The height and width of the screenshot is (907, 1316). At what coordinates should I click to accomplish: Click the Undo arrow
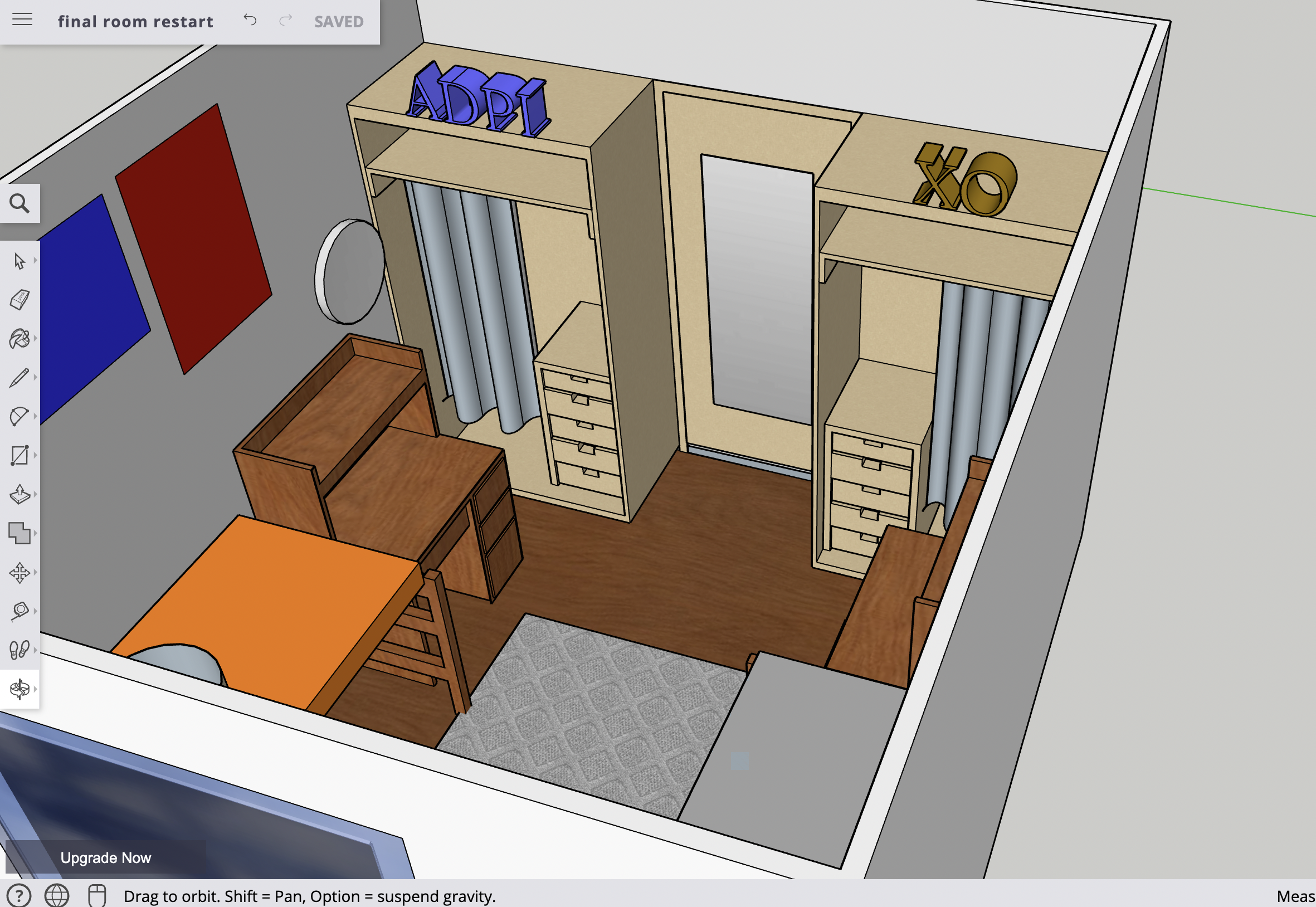click(x=250, y=20)
